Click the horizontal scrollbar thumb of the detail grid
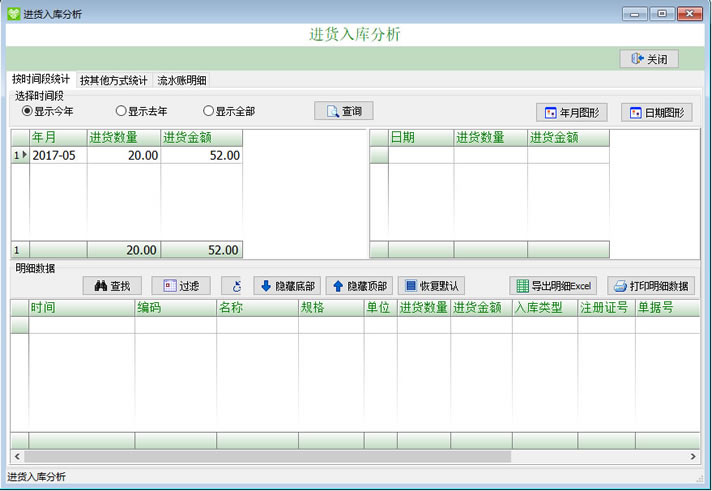 [x=267, y=456]
